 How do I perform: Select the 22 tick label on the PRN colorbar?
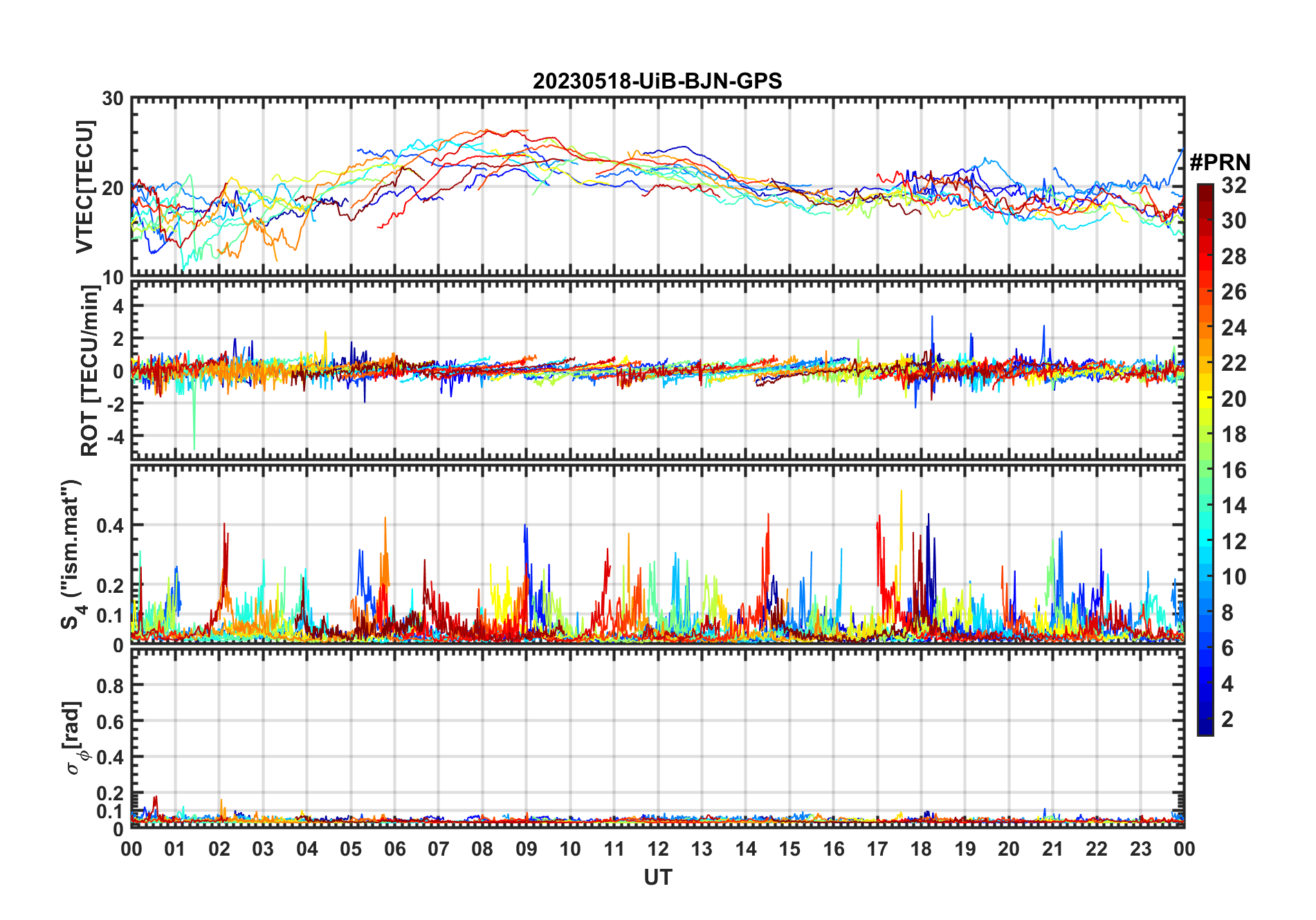[1234, 362]
